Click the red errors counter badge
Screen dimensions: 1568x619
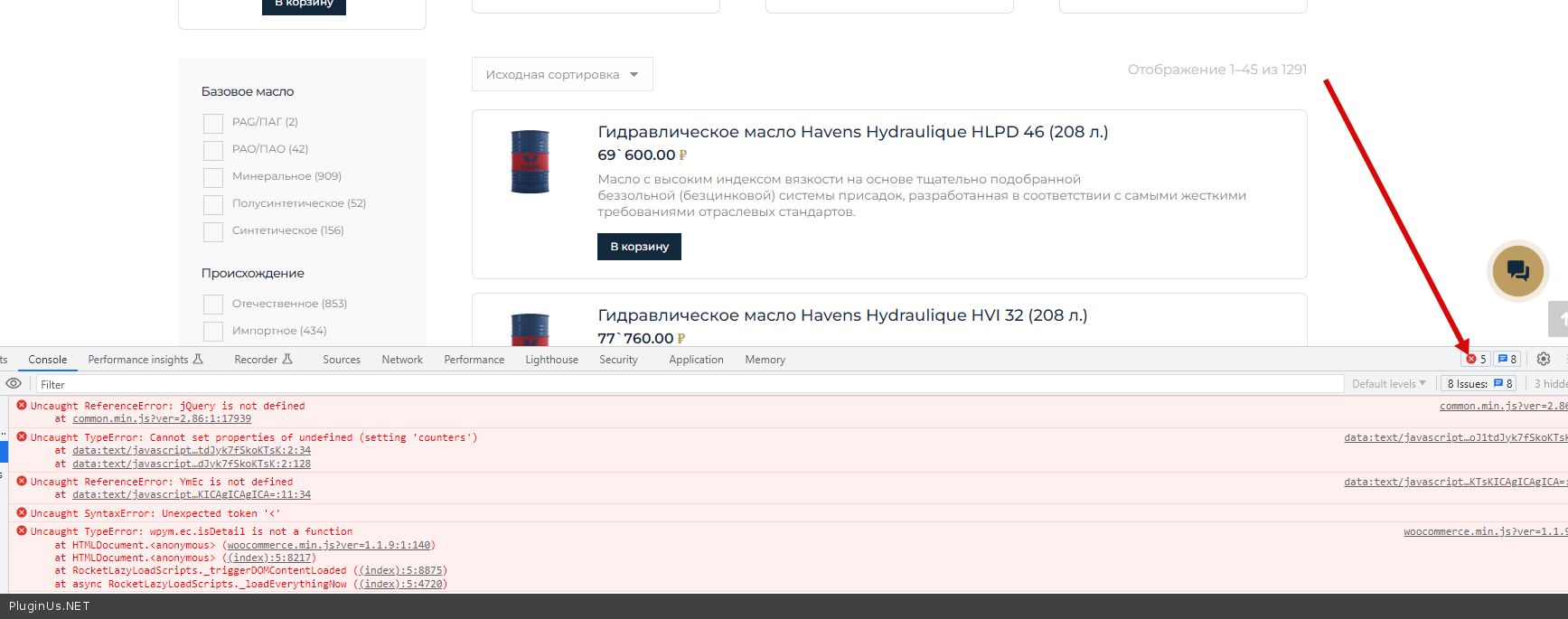click(1476, 359)
